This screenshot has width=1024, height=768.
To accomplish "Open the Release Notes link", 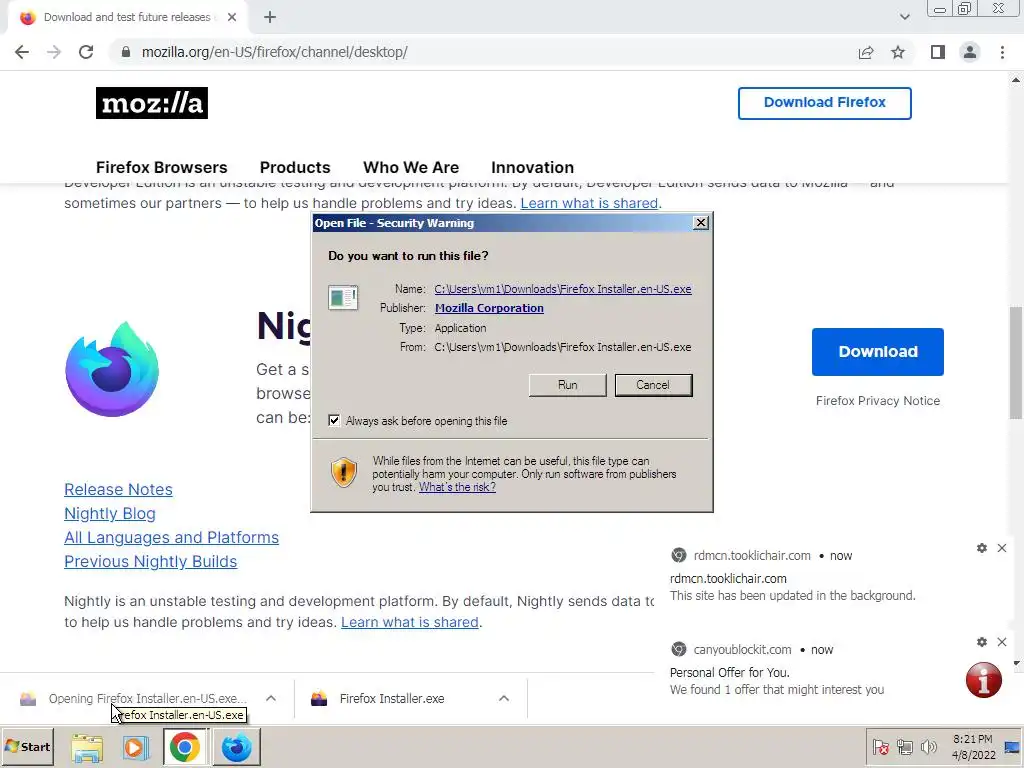I will coord(118,489).
